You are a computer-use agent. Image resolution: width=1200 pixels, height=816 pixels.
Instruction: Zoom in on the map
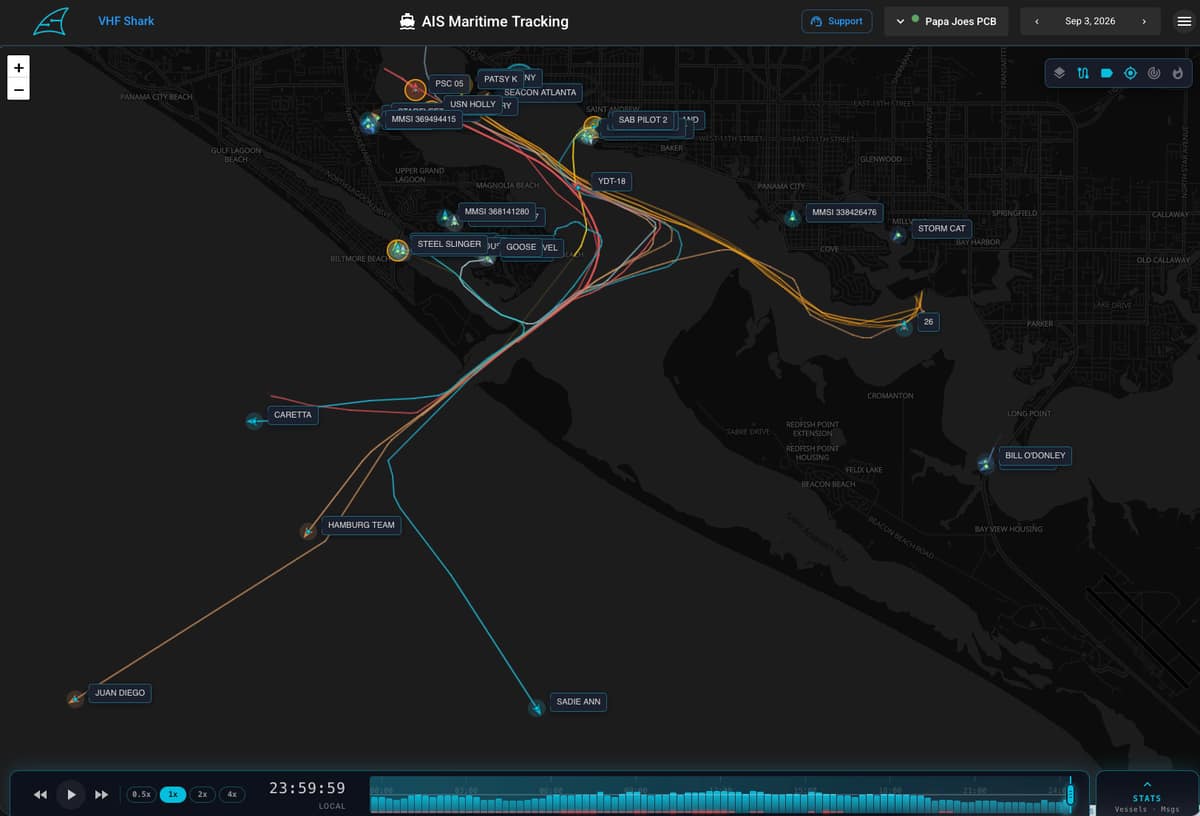(x=19, y=67)
